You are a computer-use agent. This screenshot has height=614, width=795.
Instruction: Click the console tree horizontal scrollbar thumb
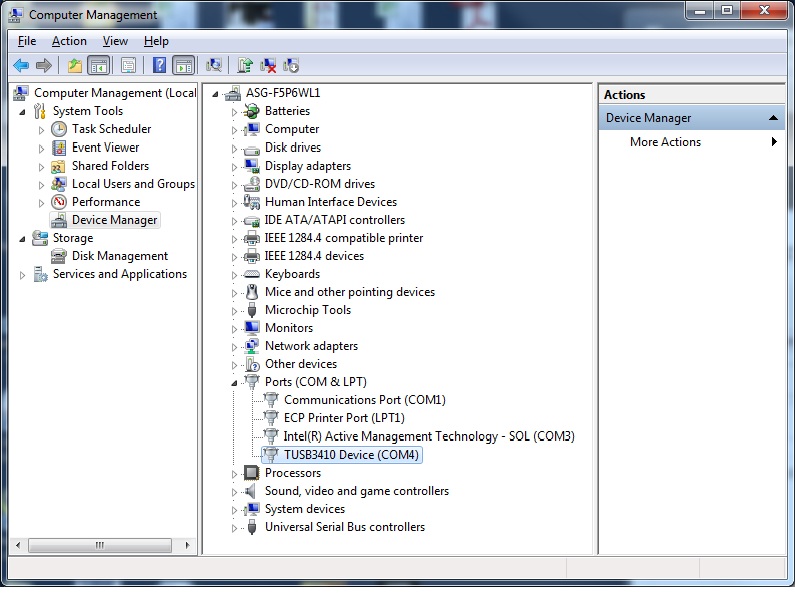(x=100, y=546)
